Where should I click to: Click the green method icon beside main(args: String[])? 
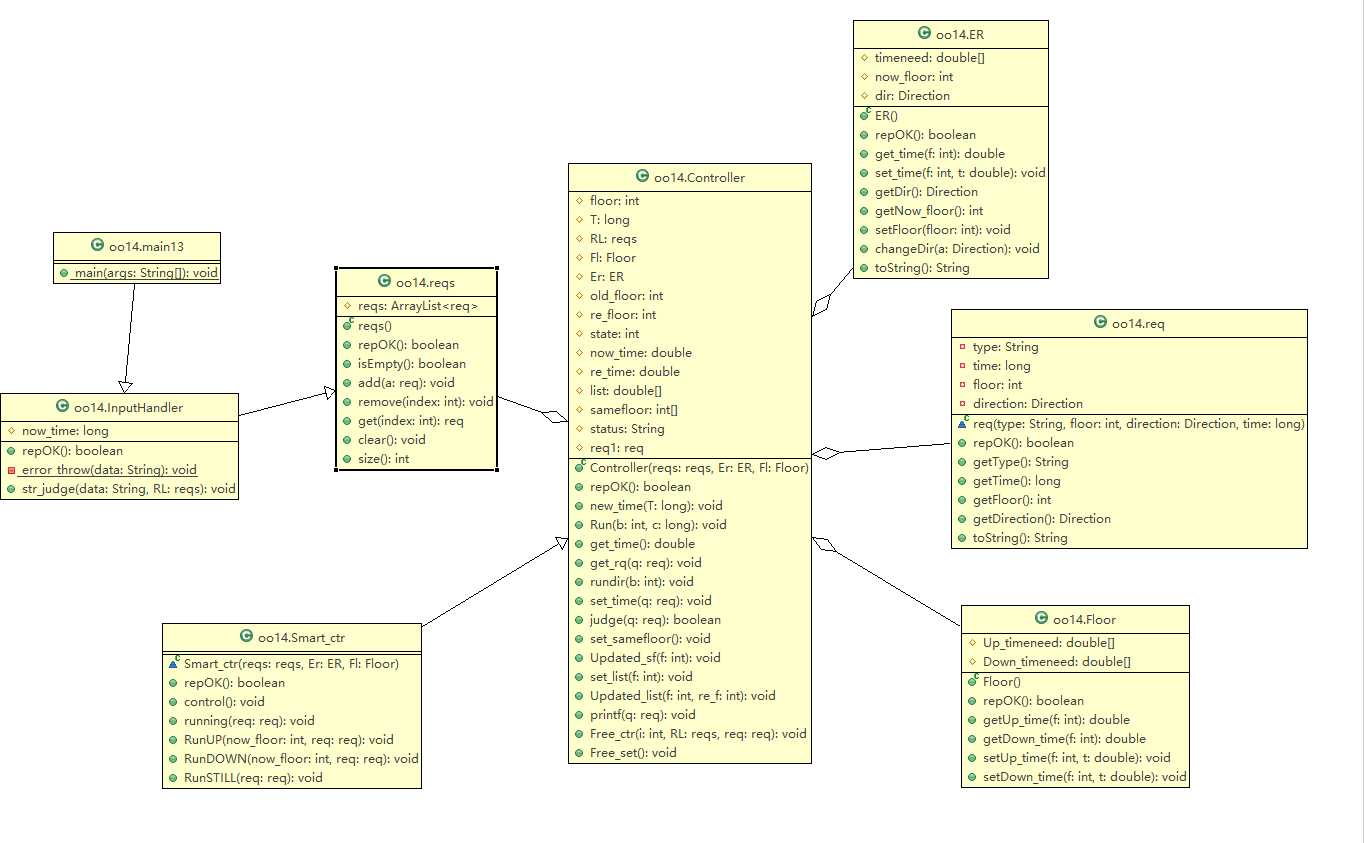pos(64,273)
